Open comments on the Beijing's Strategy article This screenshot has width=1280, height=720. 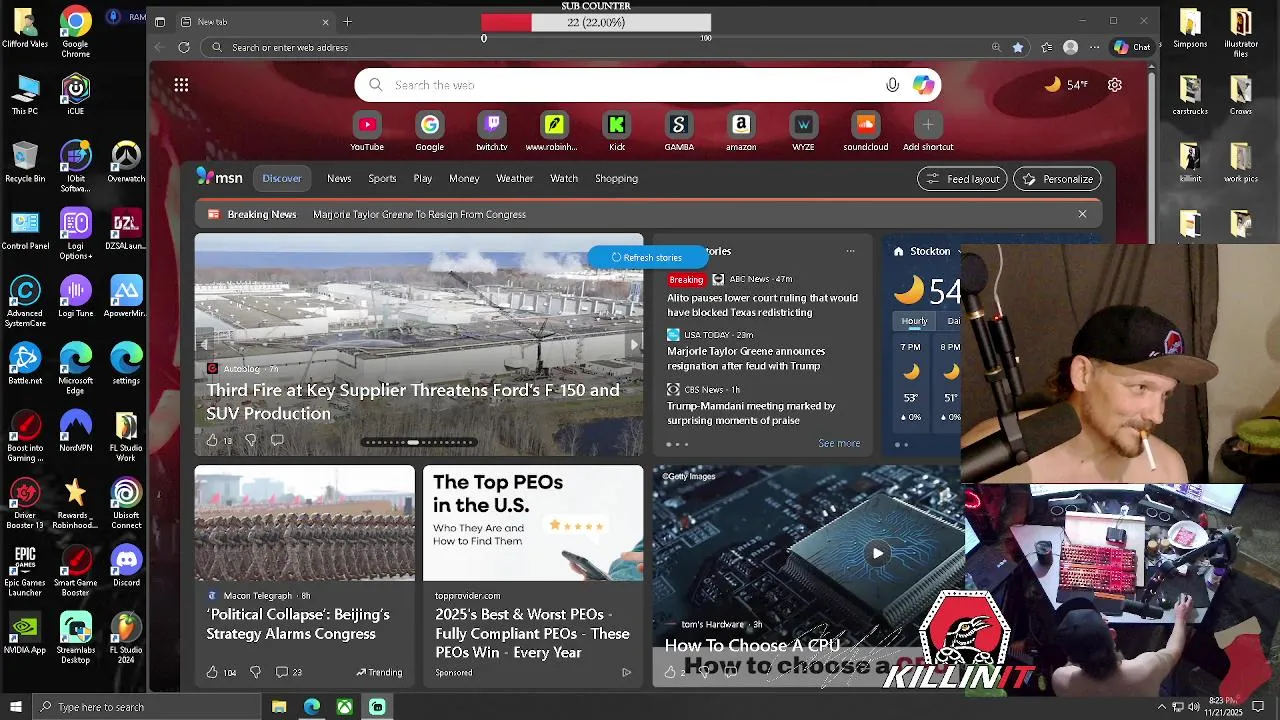288,672
